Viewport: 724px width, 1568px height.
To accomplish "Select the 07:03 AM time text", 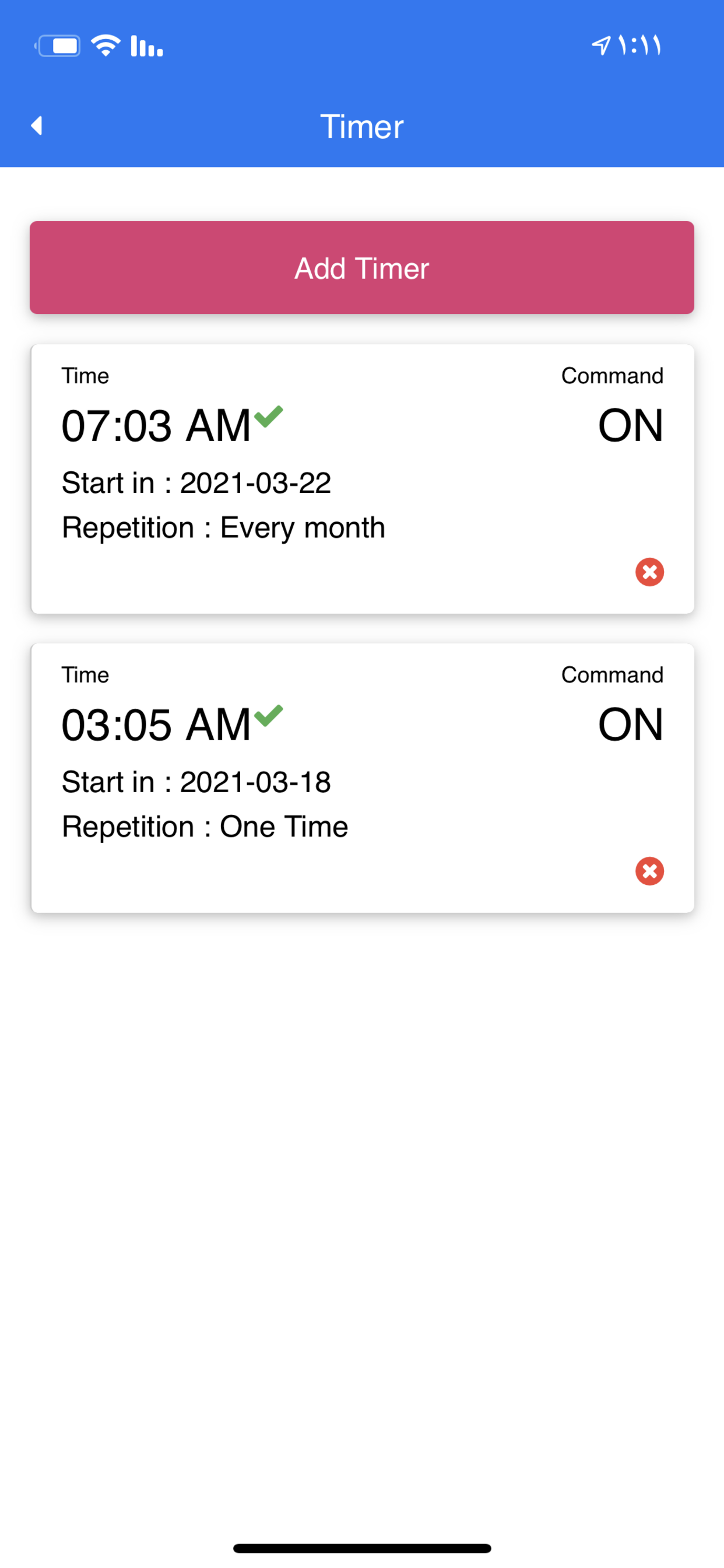I will coord(156,425).
